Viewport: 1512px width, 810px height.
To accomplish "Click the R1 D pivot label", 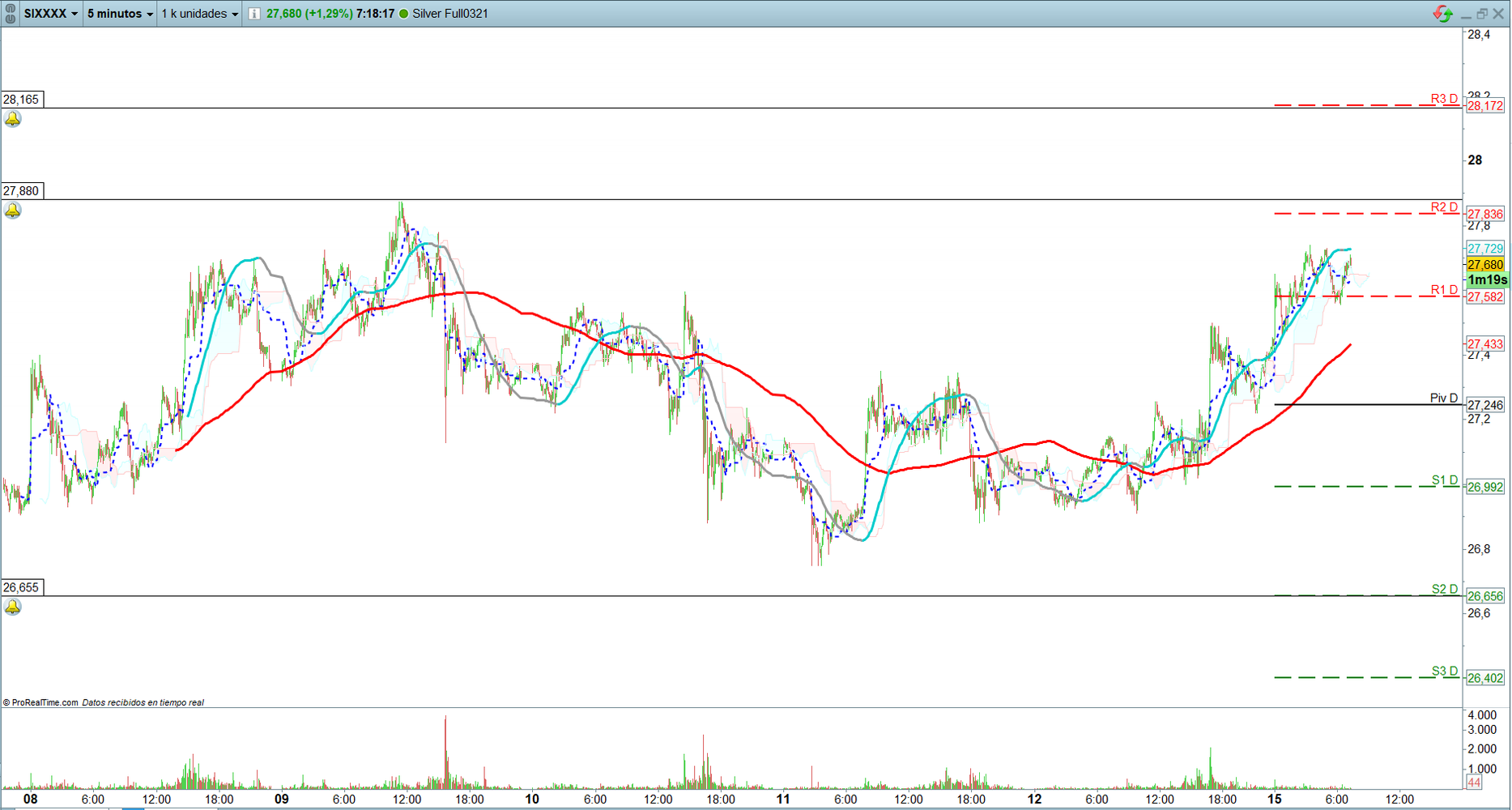I will click(1444, 290).
